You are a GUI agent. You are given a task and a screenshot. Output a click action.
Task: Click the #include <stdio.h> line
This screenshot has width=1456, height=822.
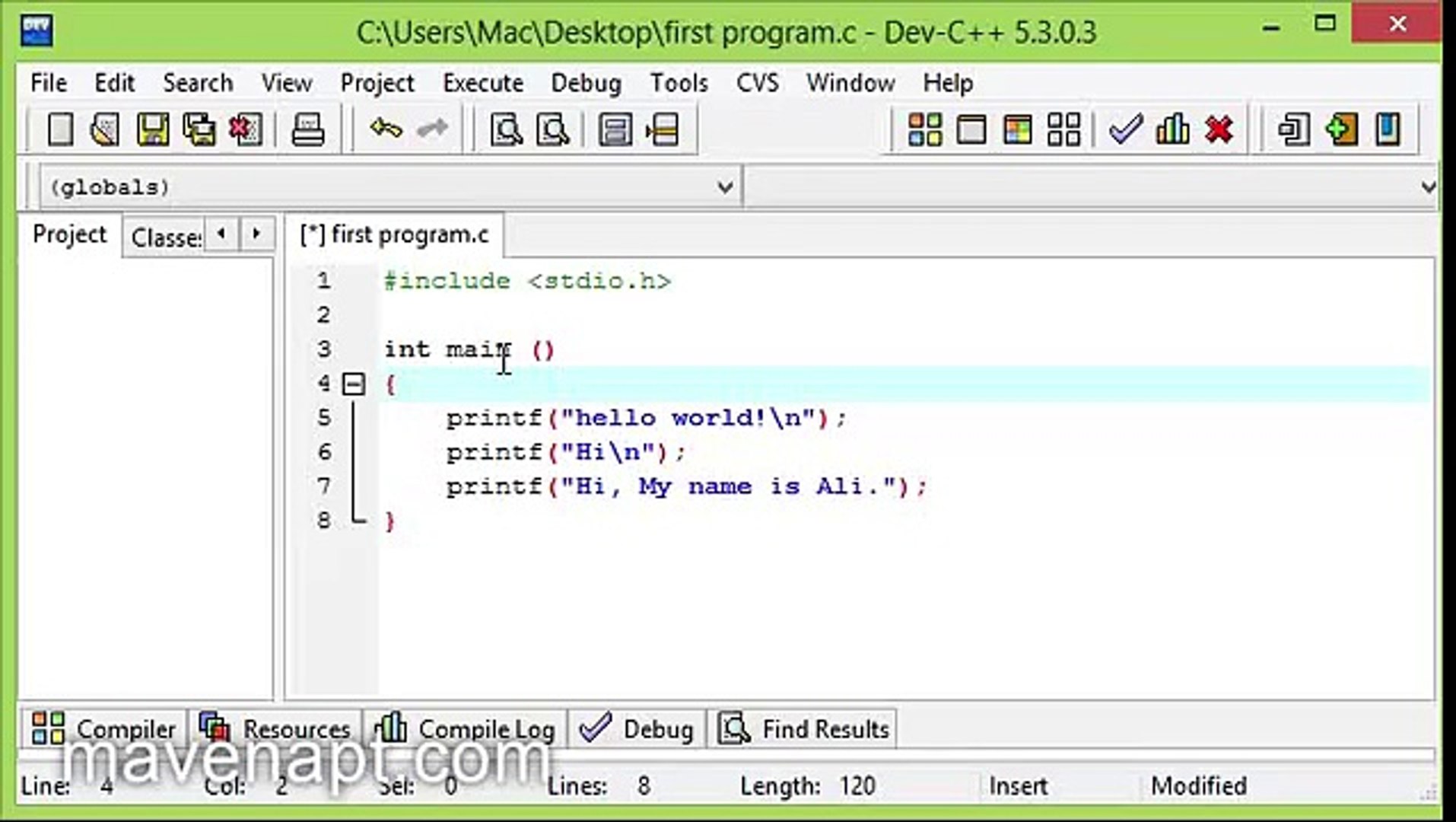(527, 281)
